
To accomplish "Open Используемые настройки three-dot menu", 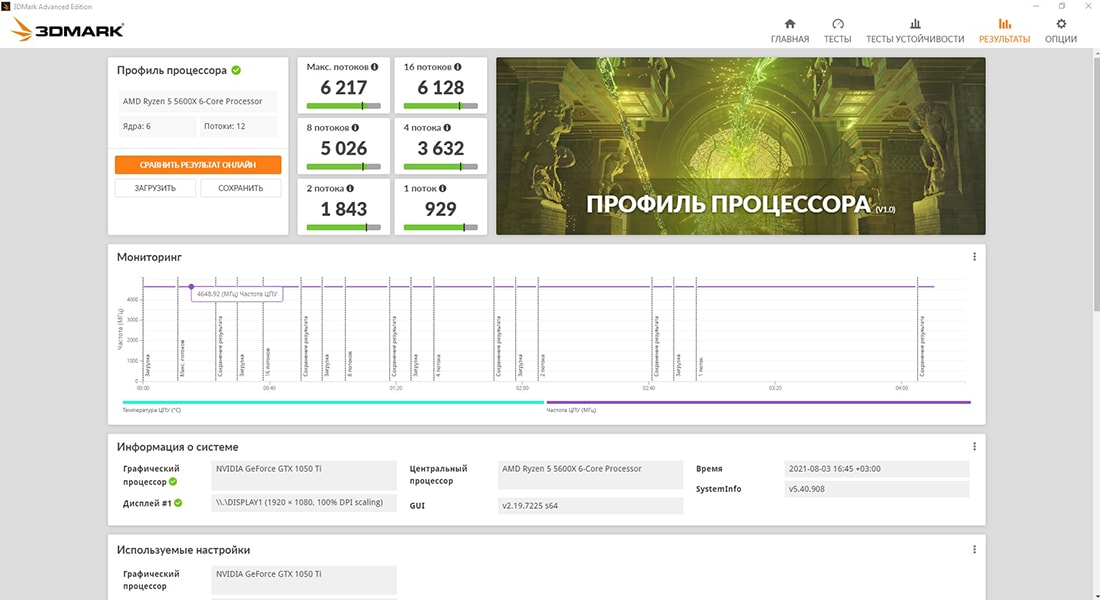I will [x=974, y=550].
